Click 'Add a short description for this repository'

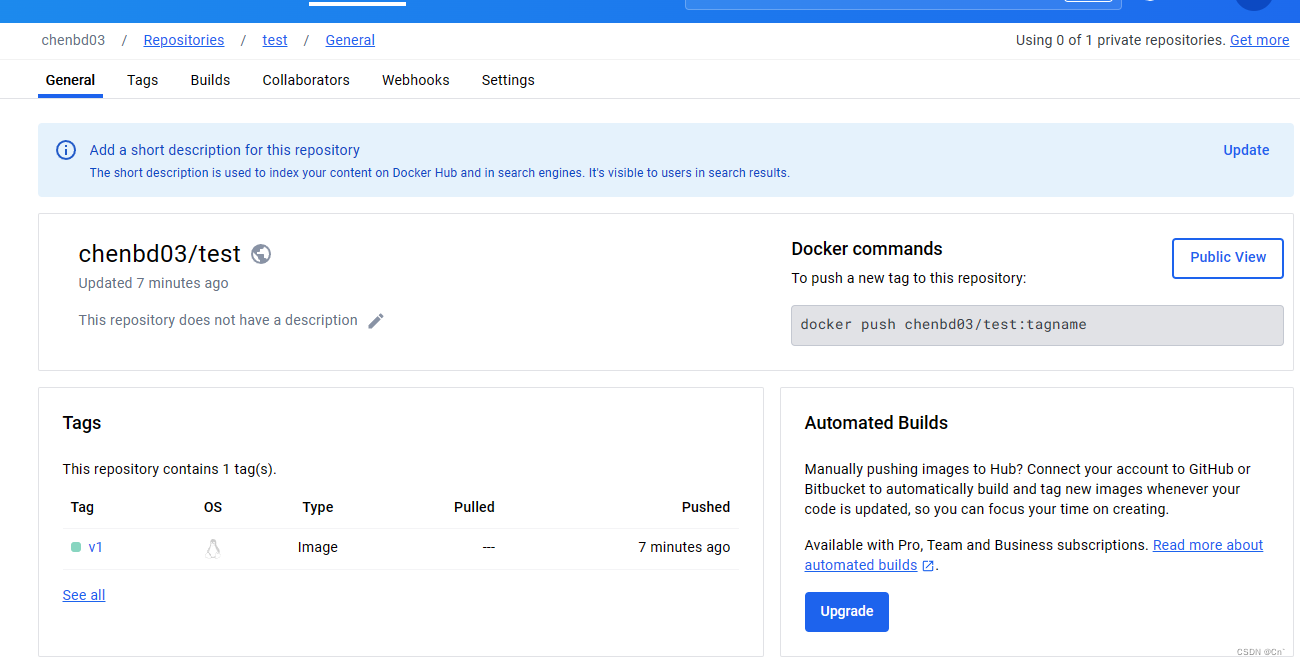point(225,150)
